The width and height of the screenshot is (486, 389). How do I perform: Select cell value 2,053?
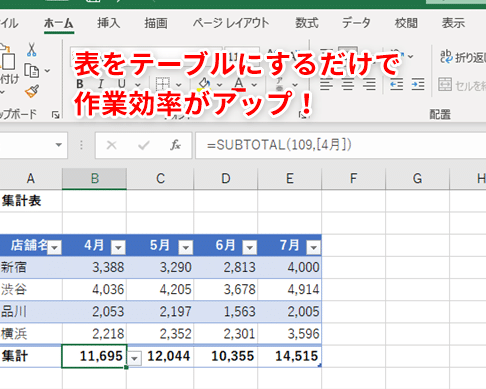95,312
